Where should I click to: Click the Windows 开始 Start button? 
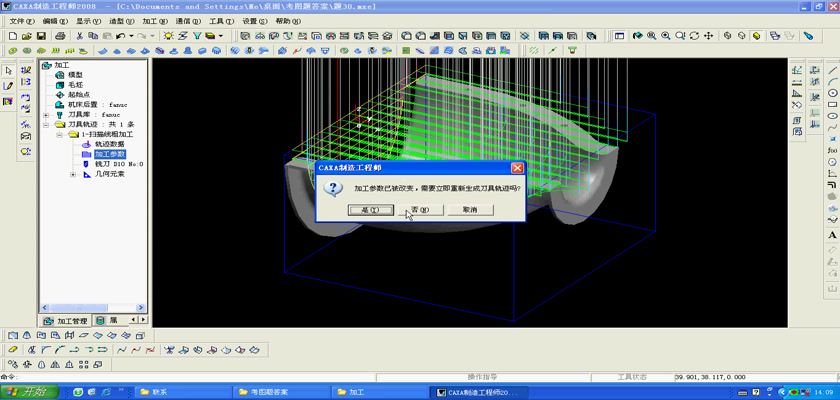[x=29, y=392]
